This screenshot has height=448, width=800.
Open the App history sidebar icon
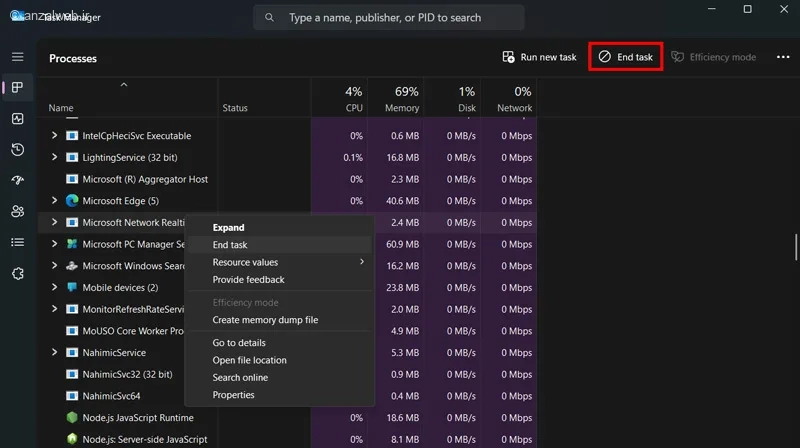click(17, 150)
